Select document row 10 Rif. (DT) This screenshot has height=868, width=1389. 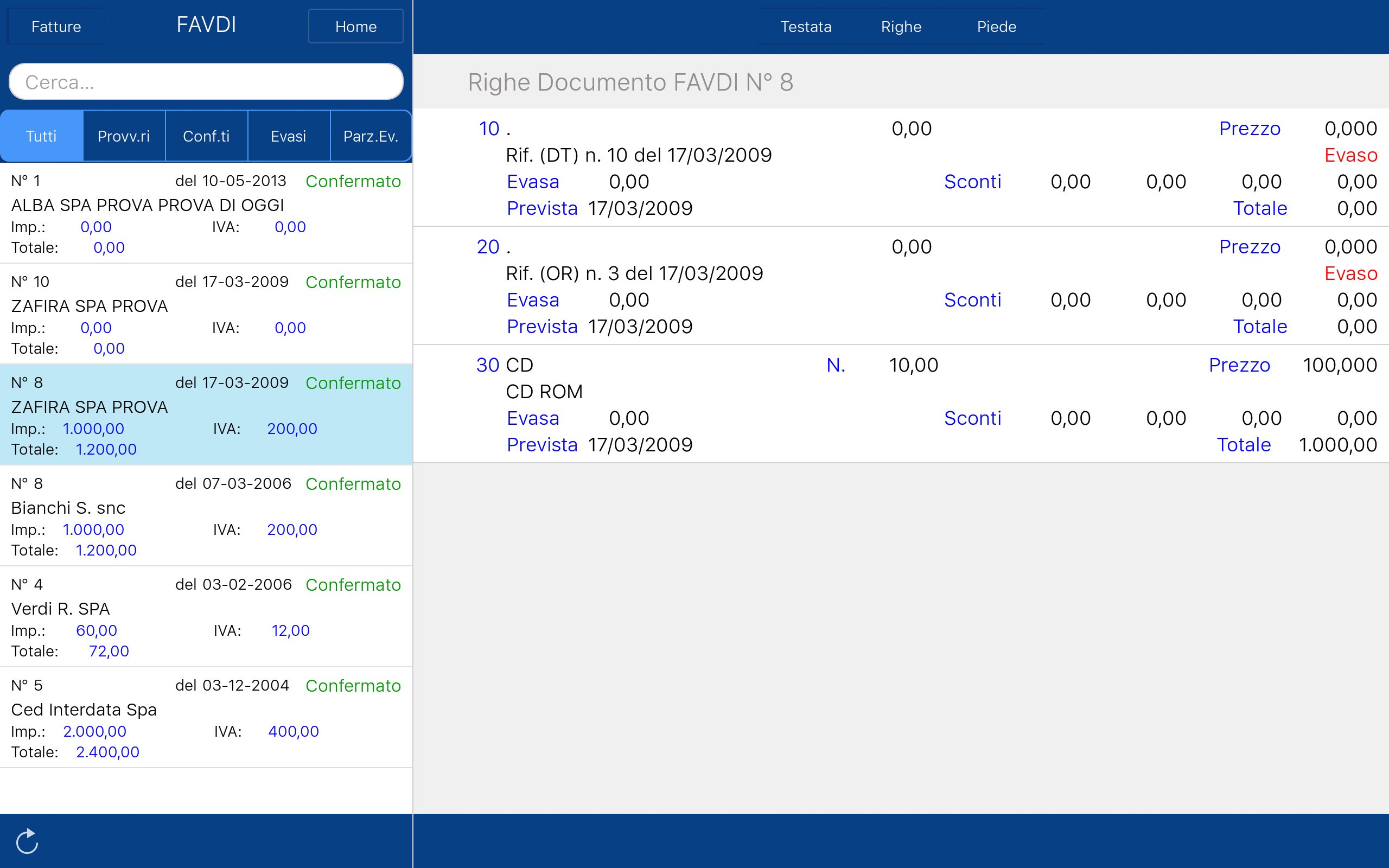[900, 168]
